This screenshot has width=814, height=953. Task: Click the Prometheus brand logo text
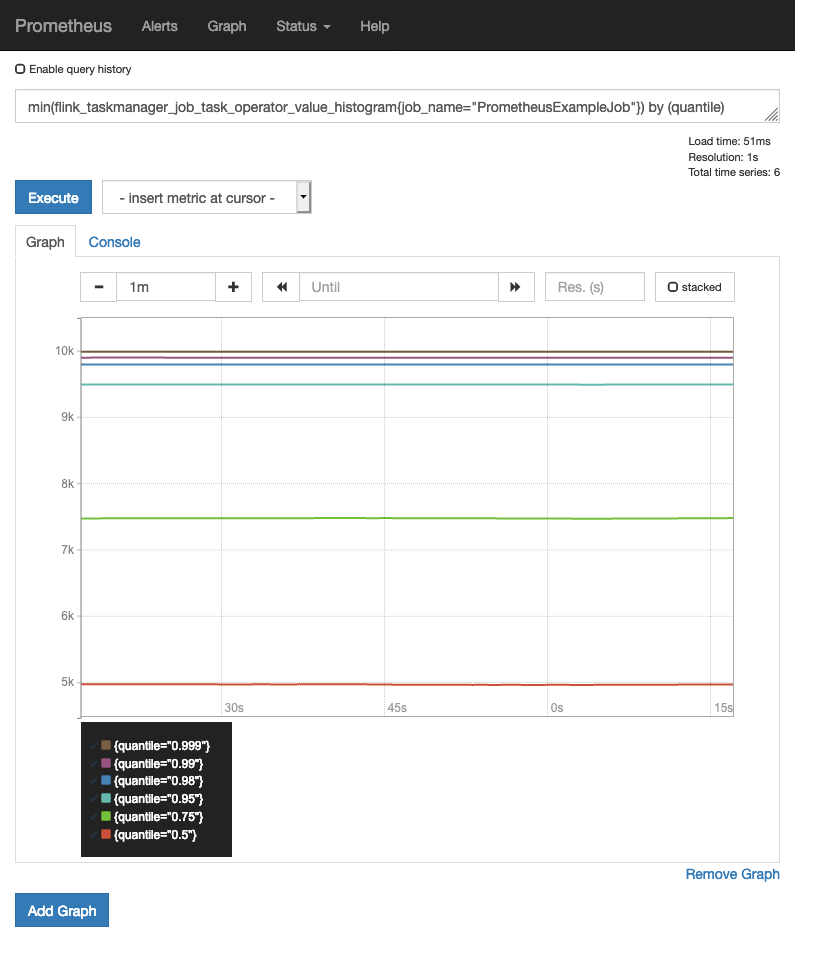pyautogui.click(x=63, y=26)
